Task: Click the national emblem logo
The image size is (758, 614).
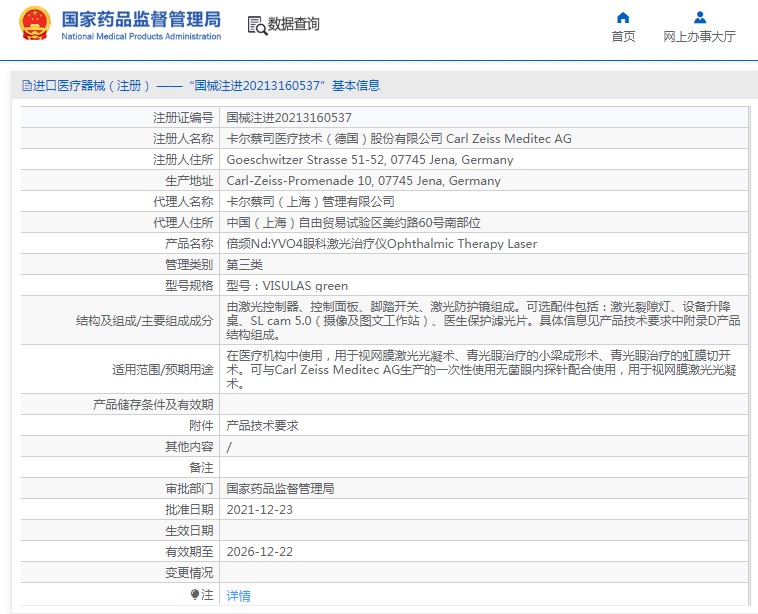Action: [x=34, y=23]
